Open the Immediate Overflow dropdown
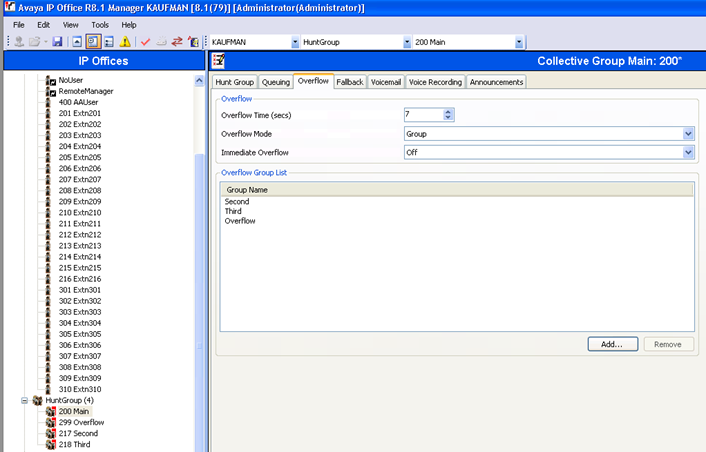The height and width of the screenshot is (452, 706). click(688, 153)
